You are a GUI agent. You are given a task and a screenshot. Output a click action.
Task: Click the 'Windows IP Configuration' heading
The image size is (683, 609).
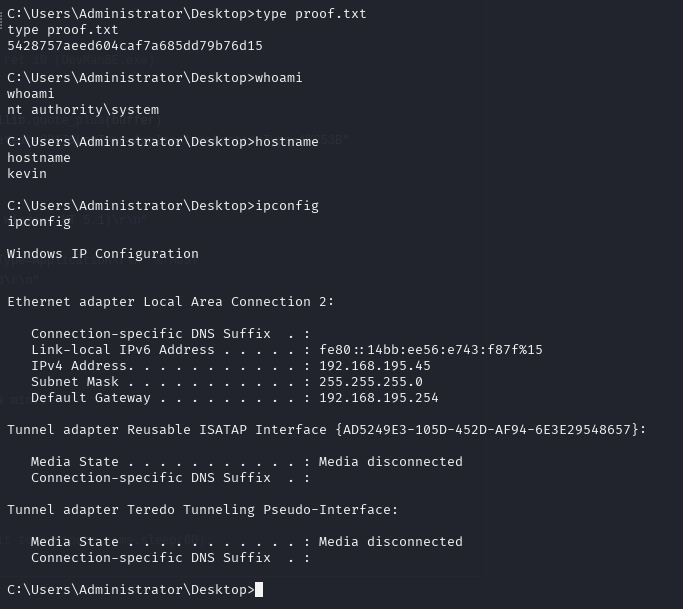[103, 254]
